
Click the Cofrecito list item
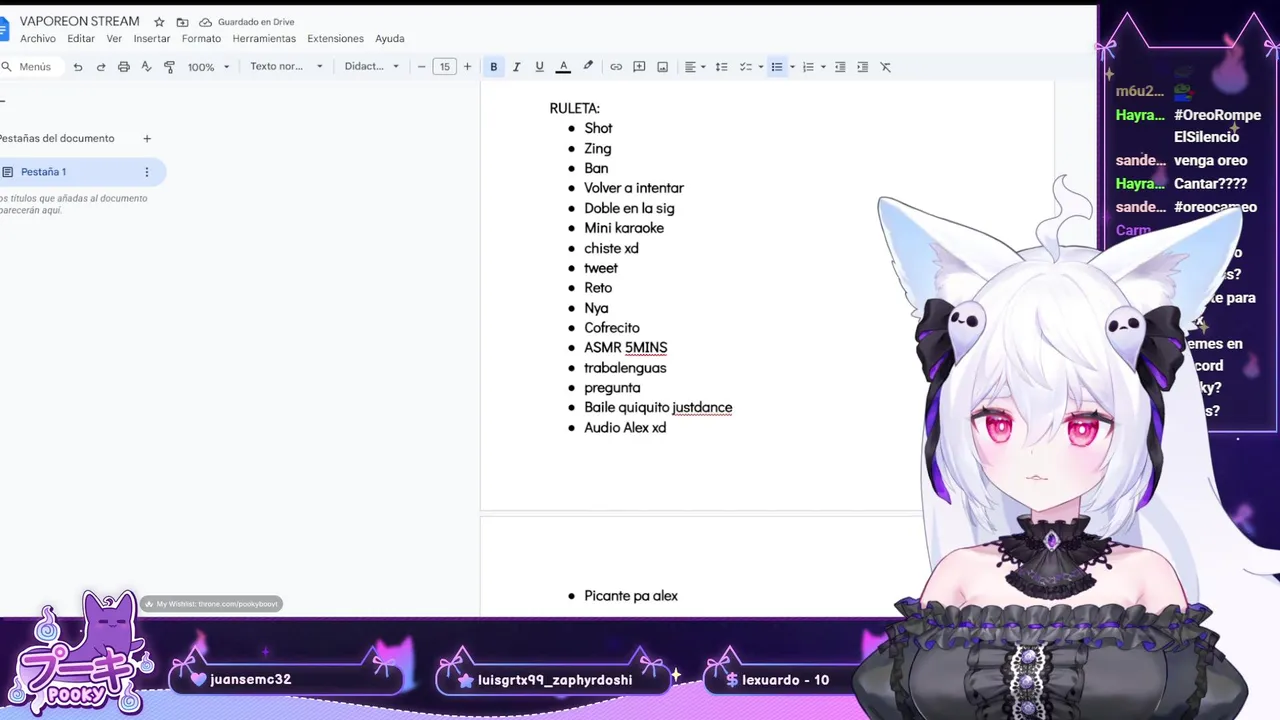click(x=612, y=328)
